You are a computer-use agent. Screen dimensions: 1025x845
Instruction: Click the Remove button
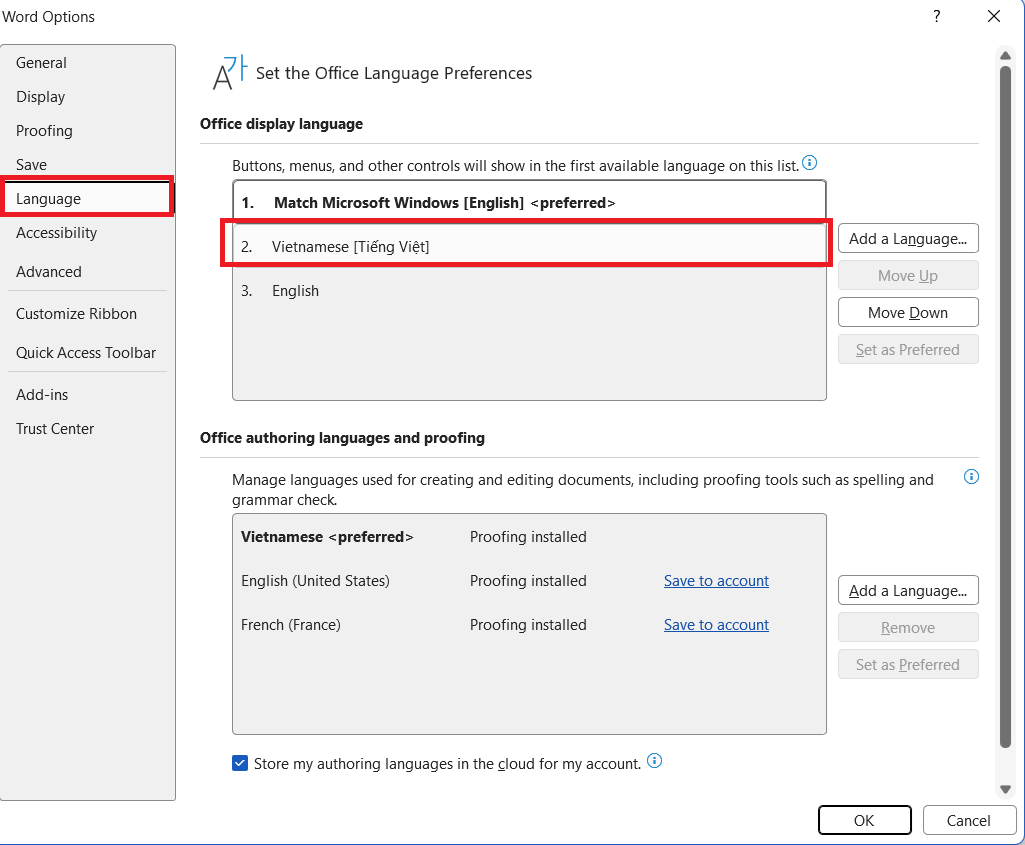click(x=908, y=627)
